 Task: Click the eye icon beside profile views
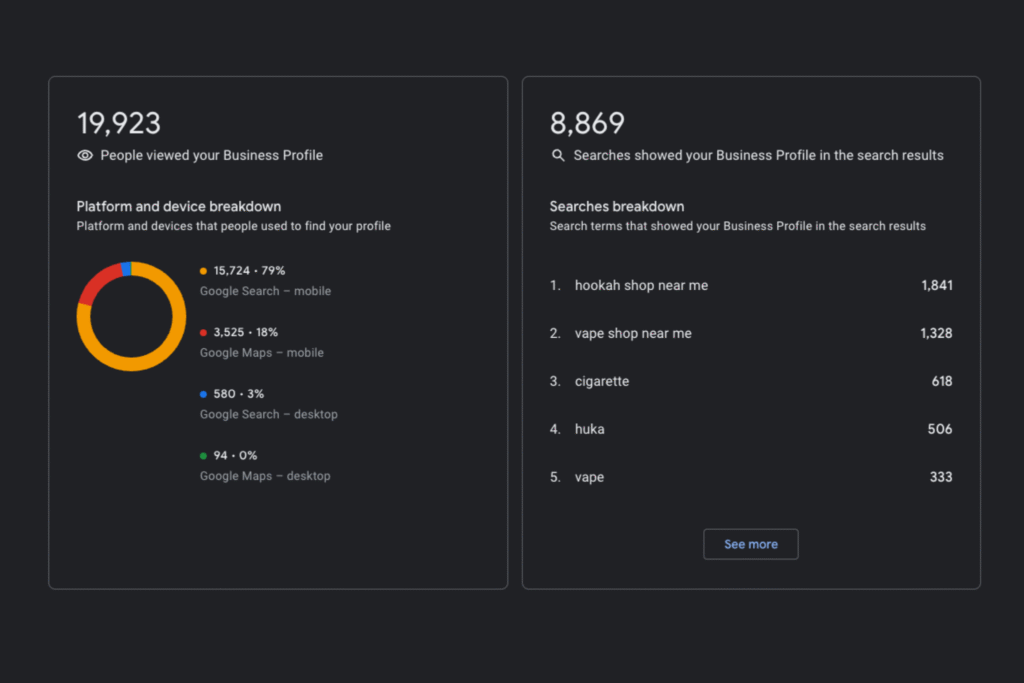tap(85, 156)
